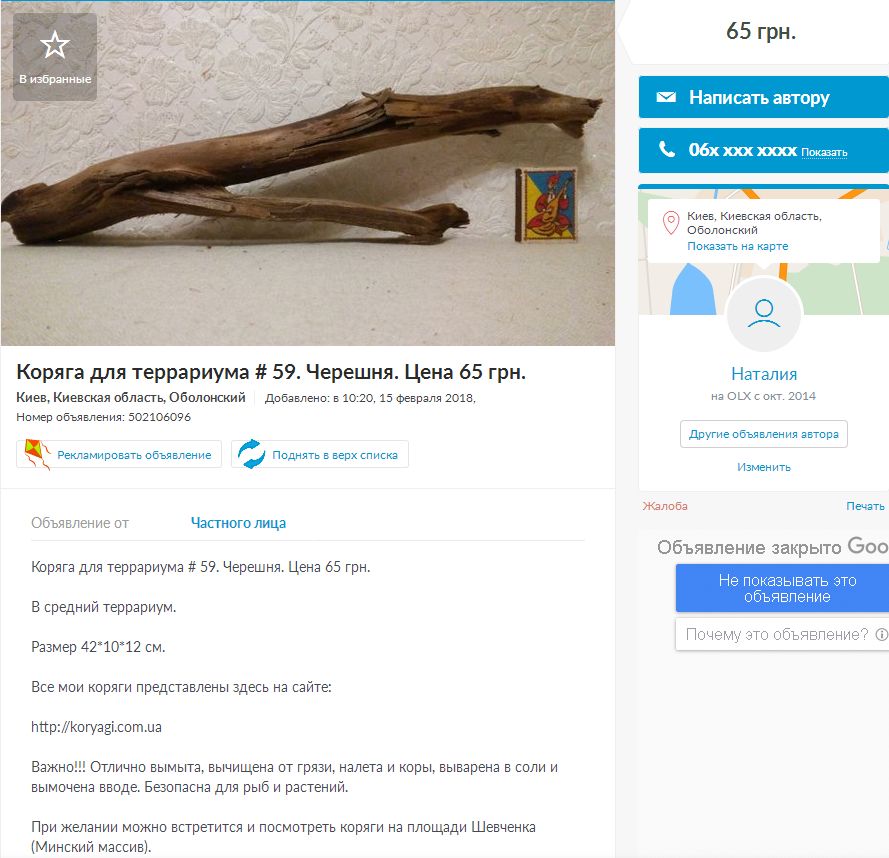Open the driftwood product photo
The image size is (889, 858).
coord(308,173)
